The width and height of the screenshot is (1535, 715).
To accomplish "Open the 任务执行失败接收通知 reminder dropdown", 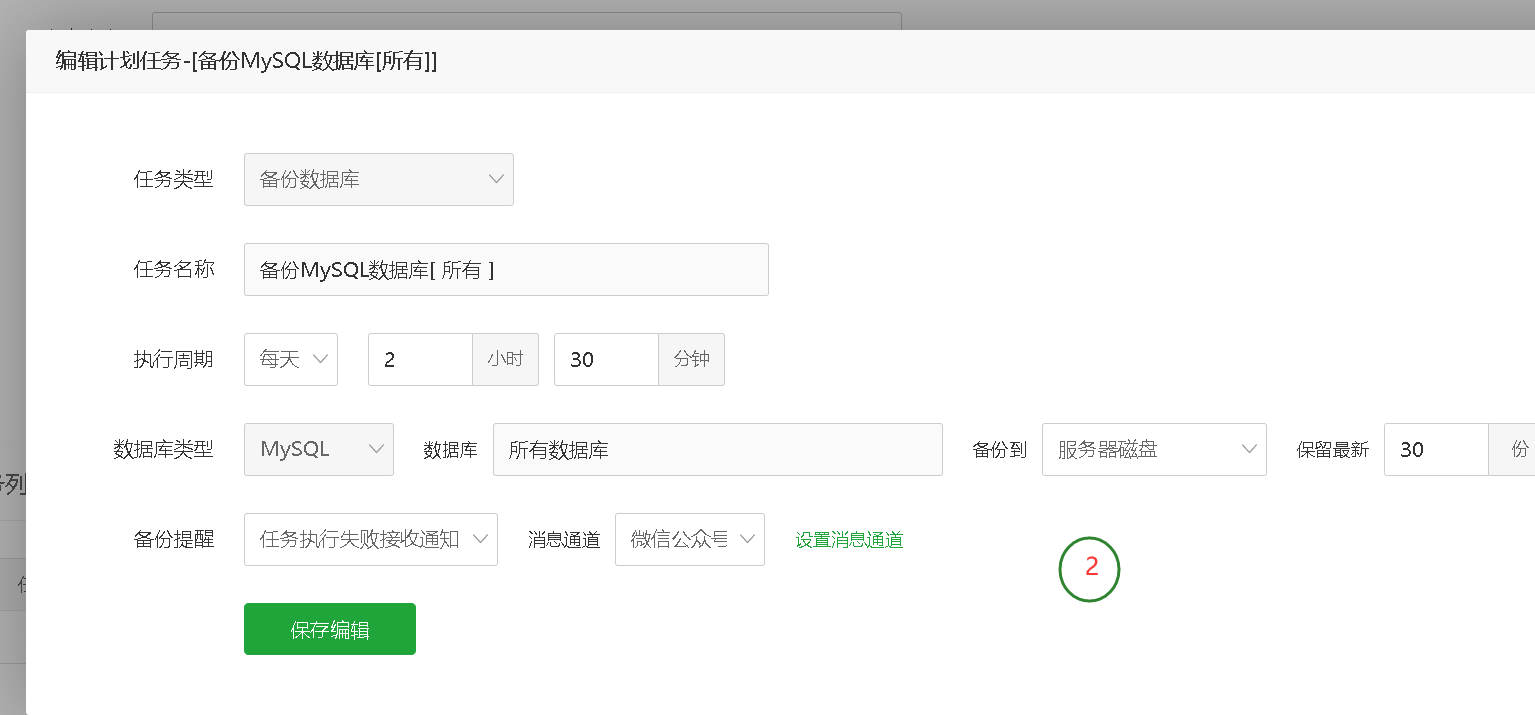I will click(x=371, y=539).
